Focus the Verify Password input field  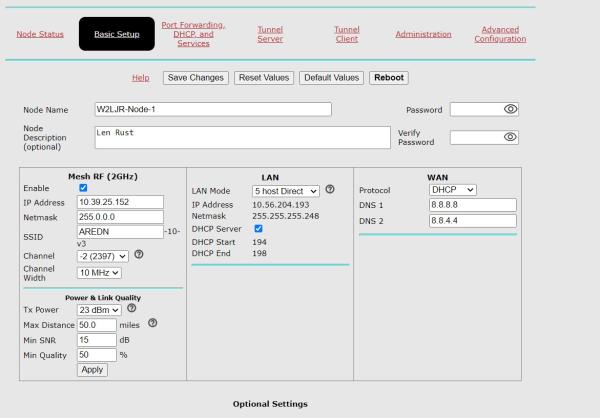[484, 137]
